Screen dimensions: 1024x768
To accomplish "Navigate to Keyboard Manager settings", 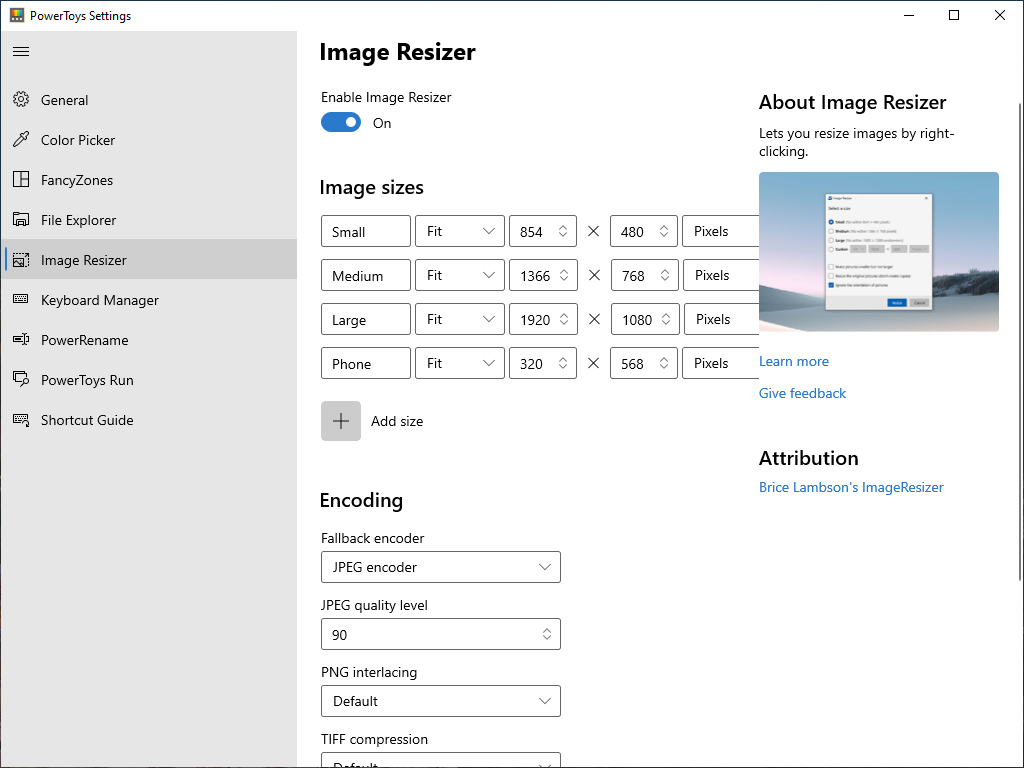I will (149, 300).
